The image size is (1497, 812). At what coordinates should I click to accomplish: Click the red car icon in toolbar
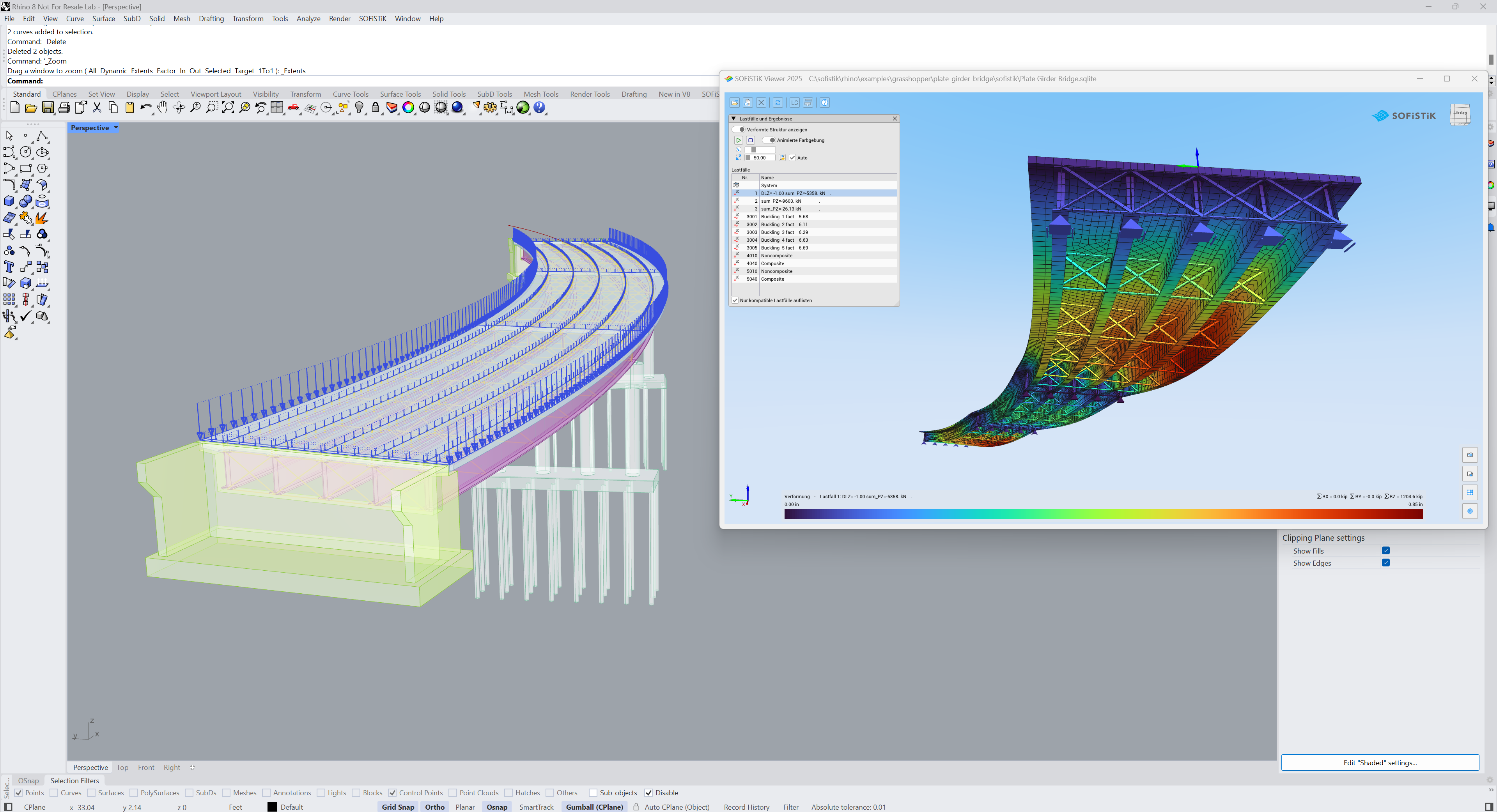click(x=294, y=108)
